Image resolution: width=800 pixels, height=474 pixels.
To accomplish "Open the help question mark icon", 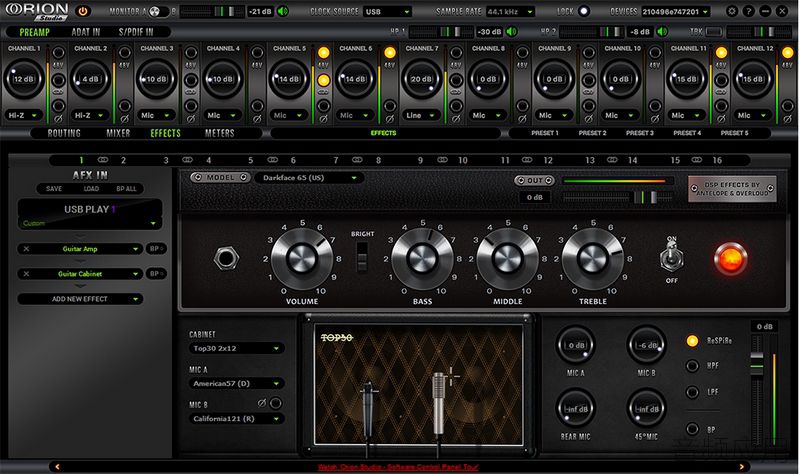I will coord(748,11).
